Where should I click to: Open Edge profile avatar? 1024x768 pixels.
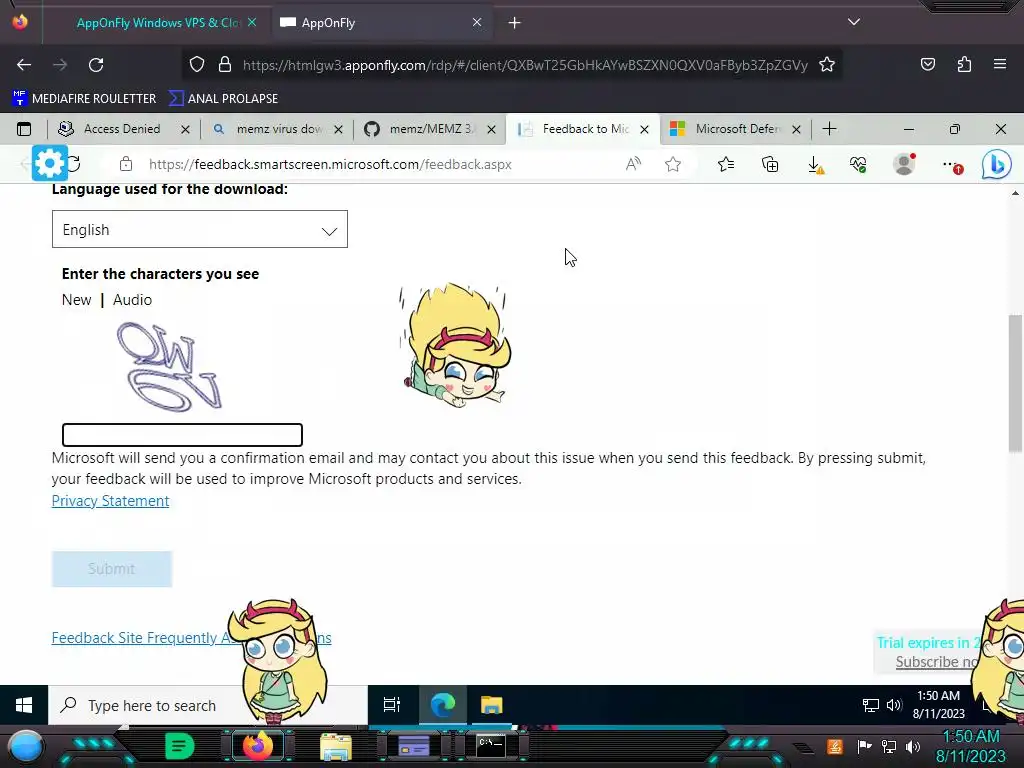904,164
